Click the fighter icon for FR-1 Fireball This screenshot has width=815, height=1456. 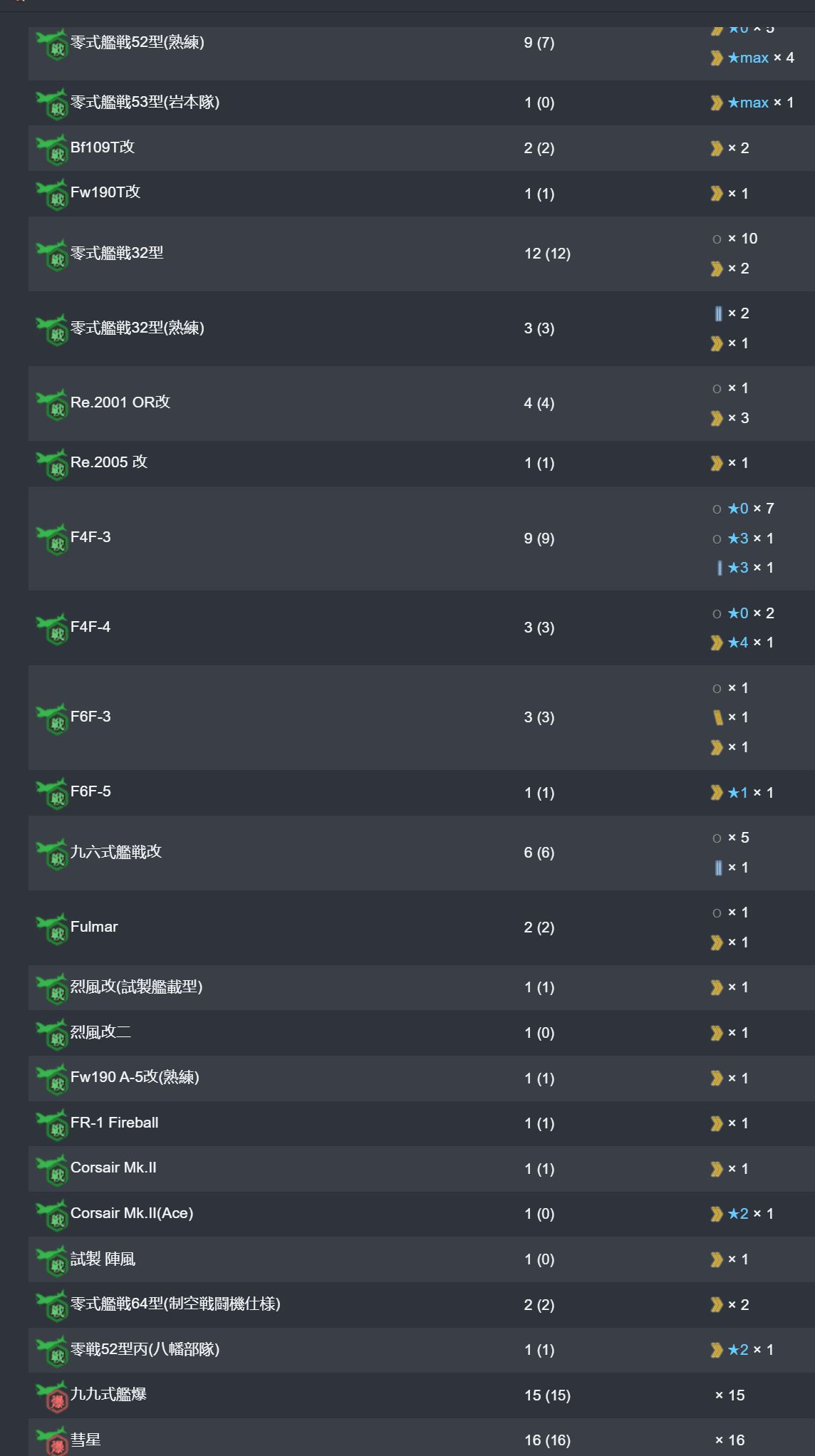(52, 1124)
